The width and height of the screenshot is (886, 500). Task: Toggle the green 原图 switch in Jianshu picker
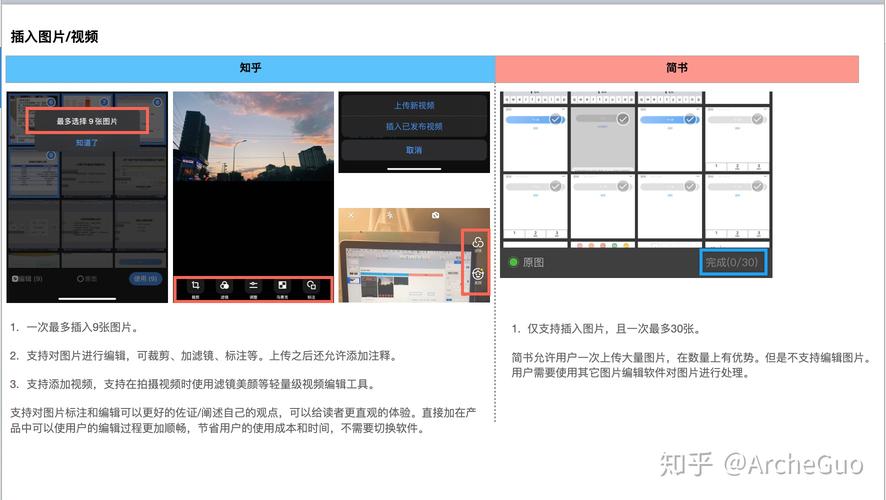pyautogui.click(x=513, y=262)
